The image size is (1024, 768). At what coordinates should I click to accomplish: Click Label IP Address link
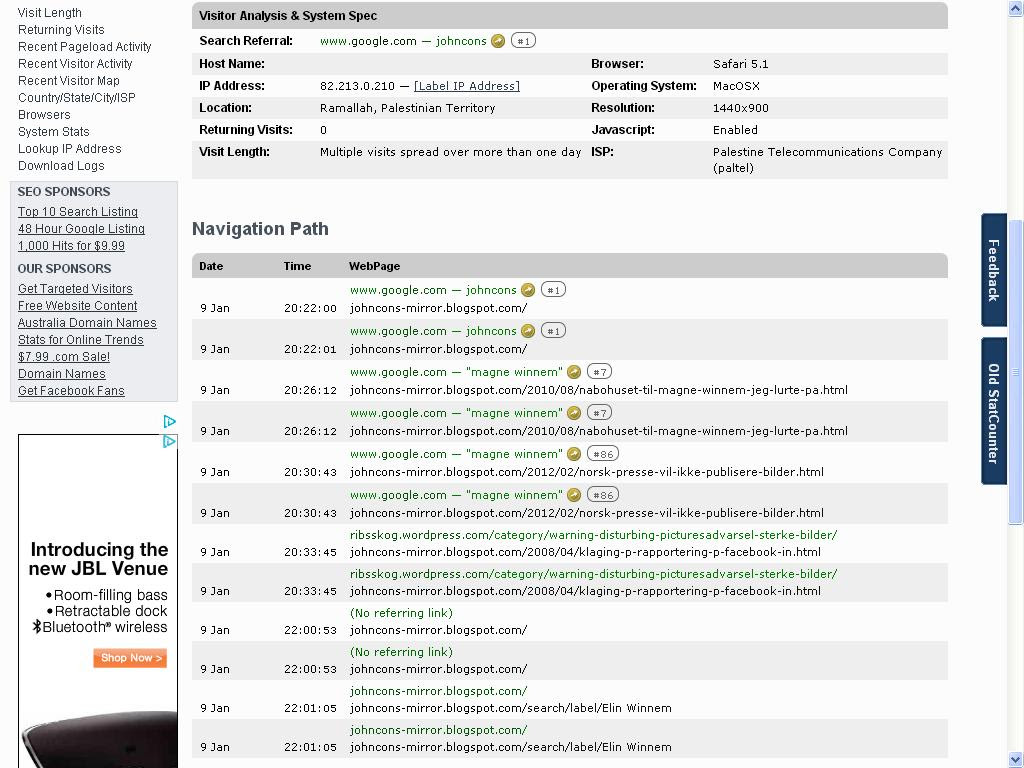(467, 86)
